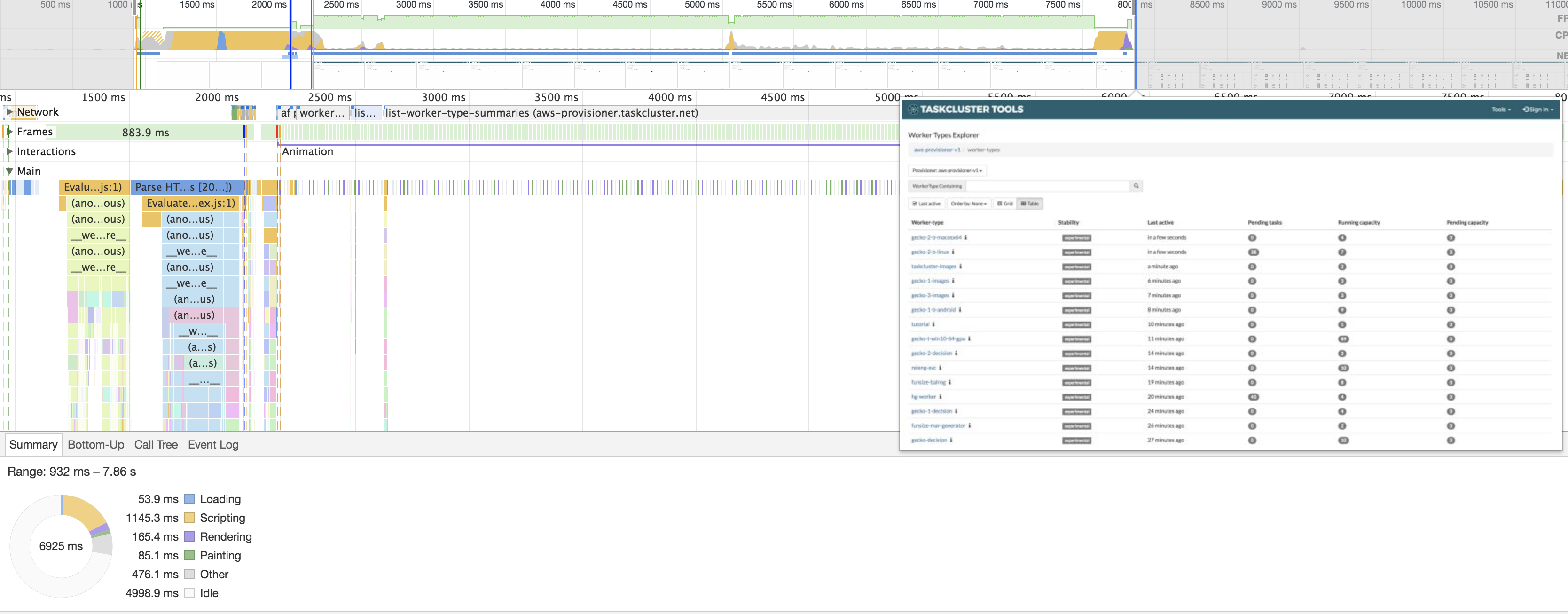
Task: Click info icon beside gecko-1-decision
Action: coord(956,412)
